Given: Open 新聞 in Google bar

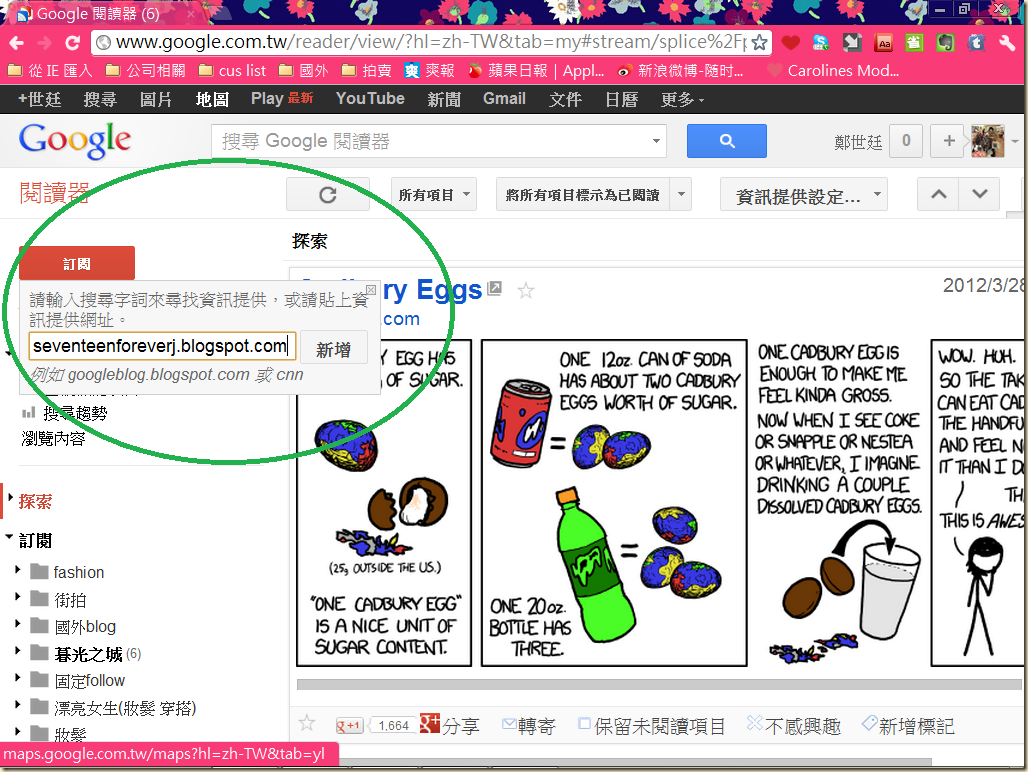Looking at the screenshot, I should 444,100.
